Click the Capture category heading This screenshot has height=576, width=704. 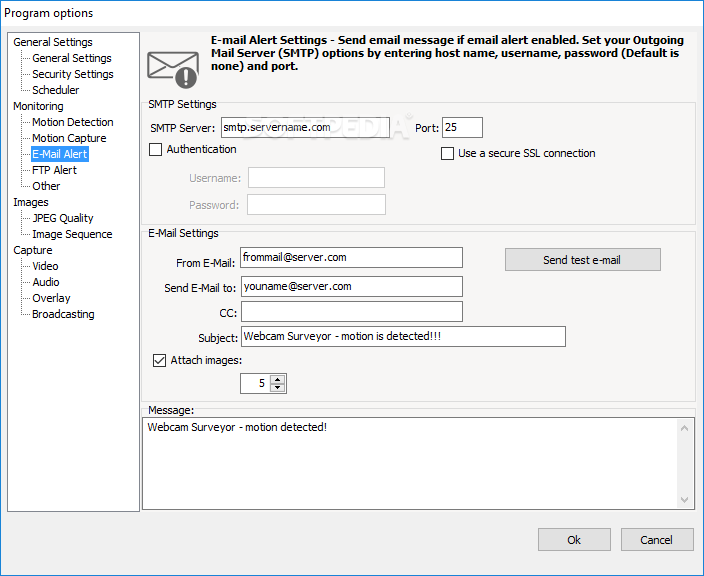click(x=33, y=250)
